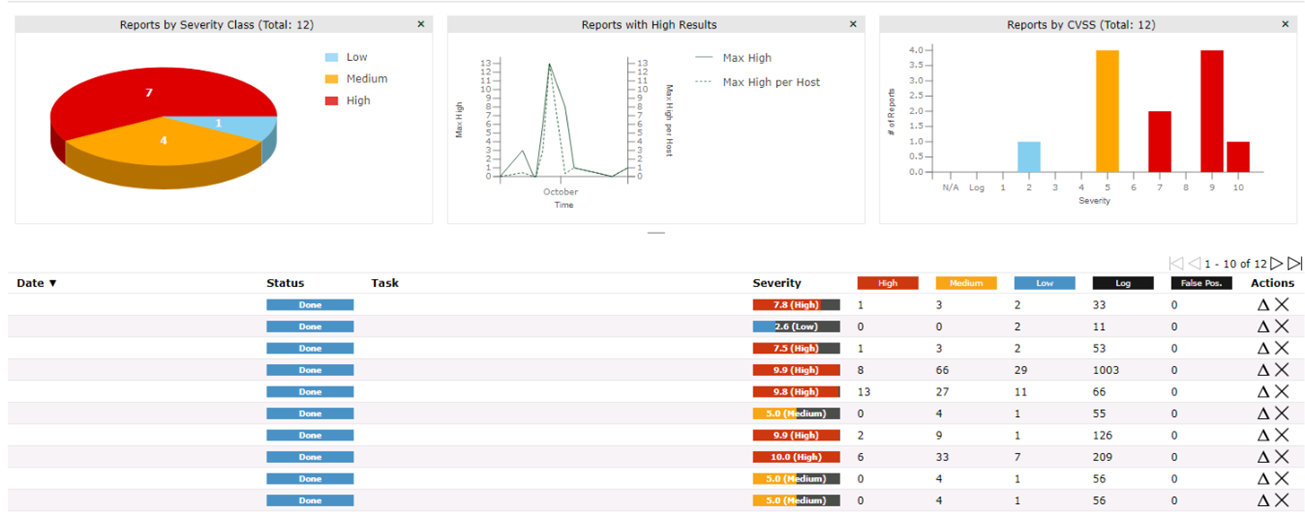The width and height of the screenshot is (1305, 512).
Task: Go to the previous page of reports
Action: 1194,264
